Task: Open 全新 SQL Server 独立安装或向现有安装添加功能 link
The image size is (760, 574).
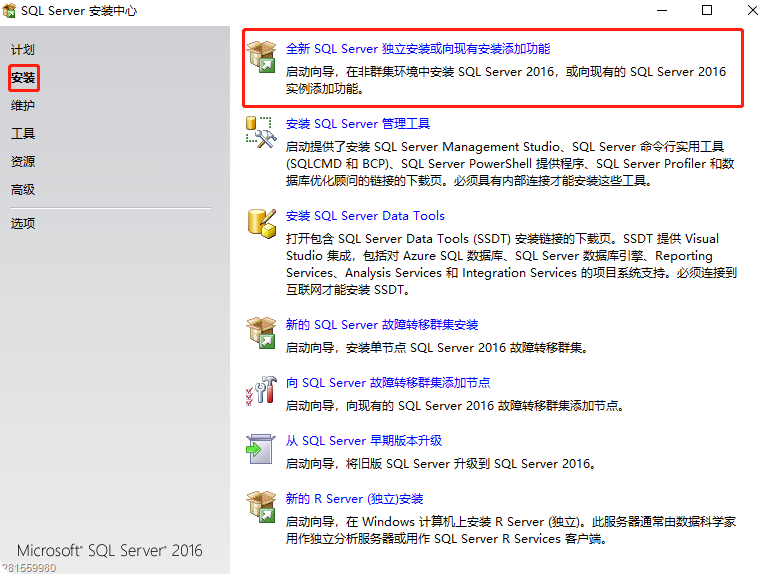Action: pos(418,49)
